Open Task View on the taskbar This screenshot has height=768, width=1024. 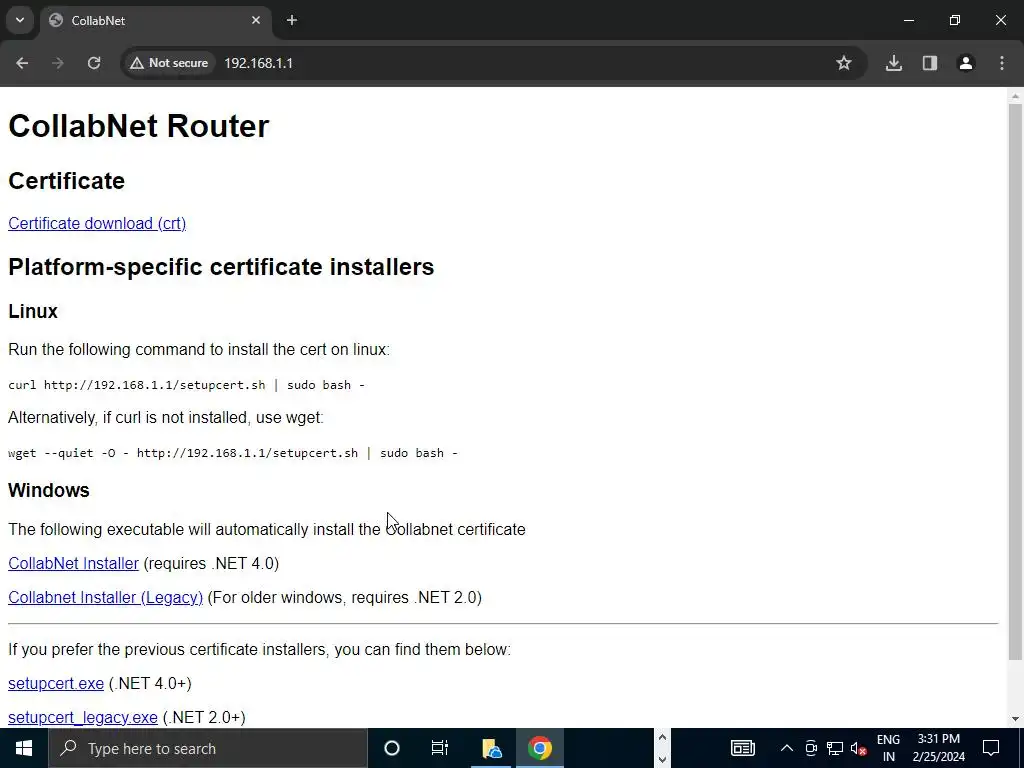click(x=440, y=748)
